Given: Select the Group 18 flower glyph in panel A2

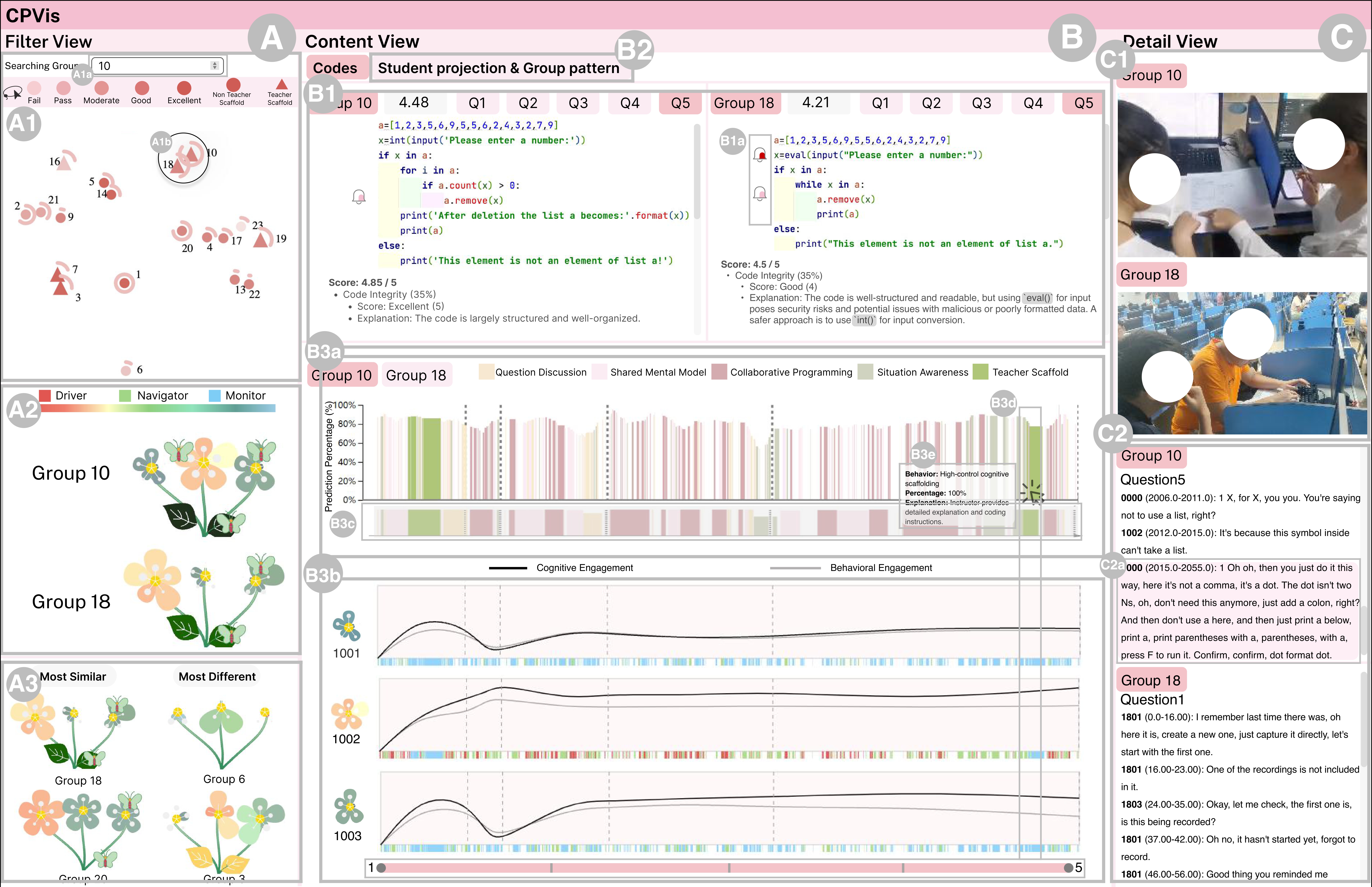Looking at the screenshot, I should click(204, 598).
